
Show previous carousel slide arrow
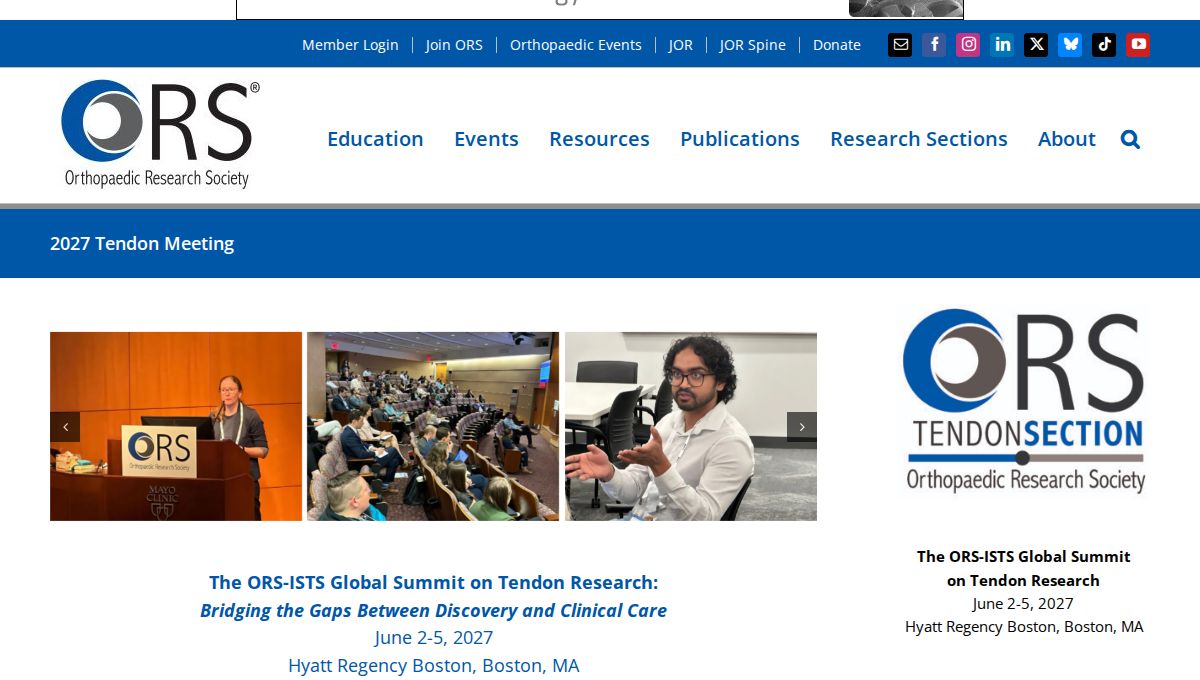coord(65,427)
